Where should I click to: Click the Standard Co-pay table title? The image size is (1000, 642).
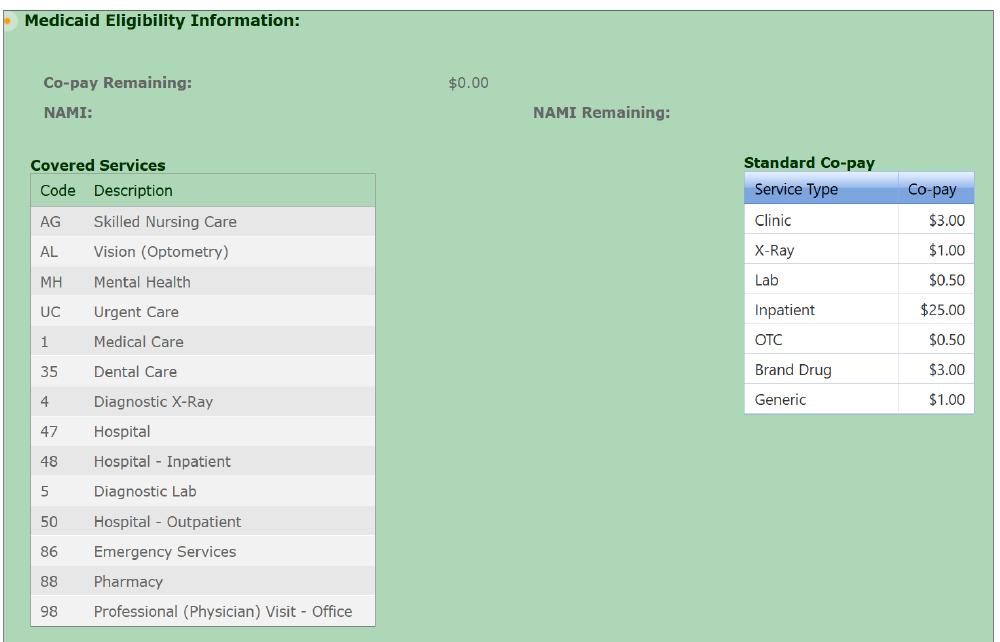[x=809, y=163]
